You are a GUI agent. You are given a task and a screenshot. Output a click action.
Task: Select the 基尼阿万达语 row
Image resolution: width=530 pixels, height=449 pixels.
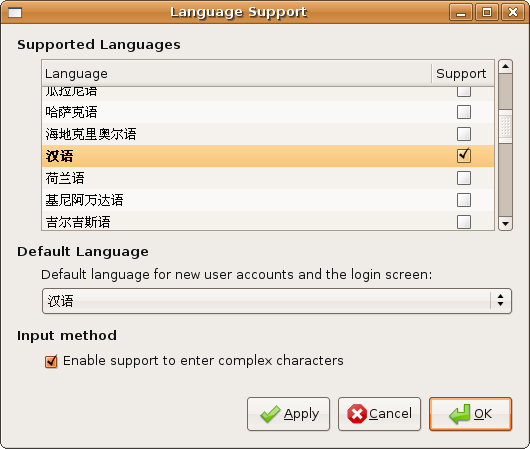(x=268, y=200)
